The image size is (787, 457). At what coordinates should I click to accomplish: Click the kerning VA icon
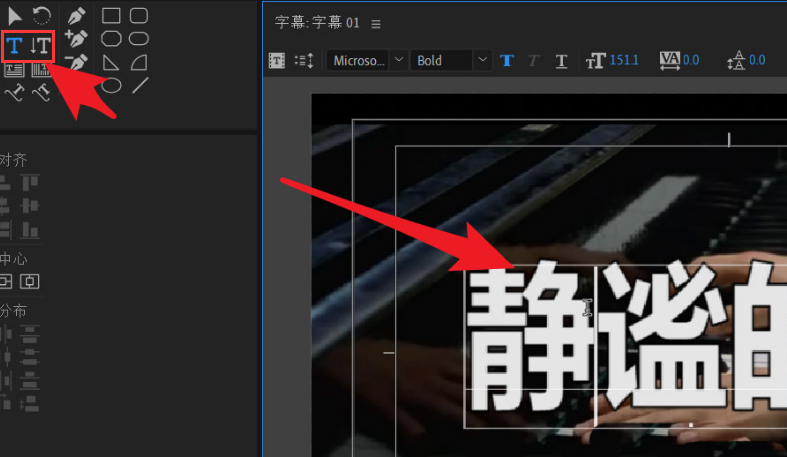670,61
